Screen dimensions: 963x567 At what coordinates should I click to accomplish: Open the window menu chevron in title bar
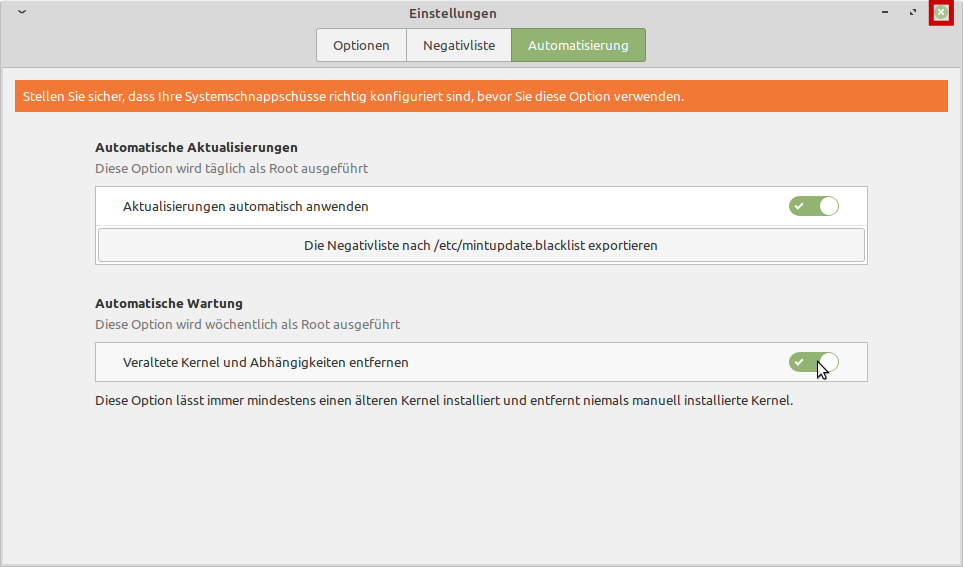coord(22,13)
